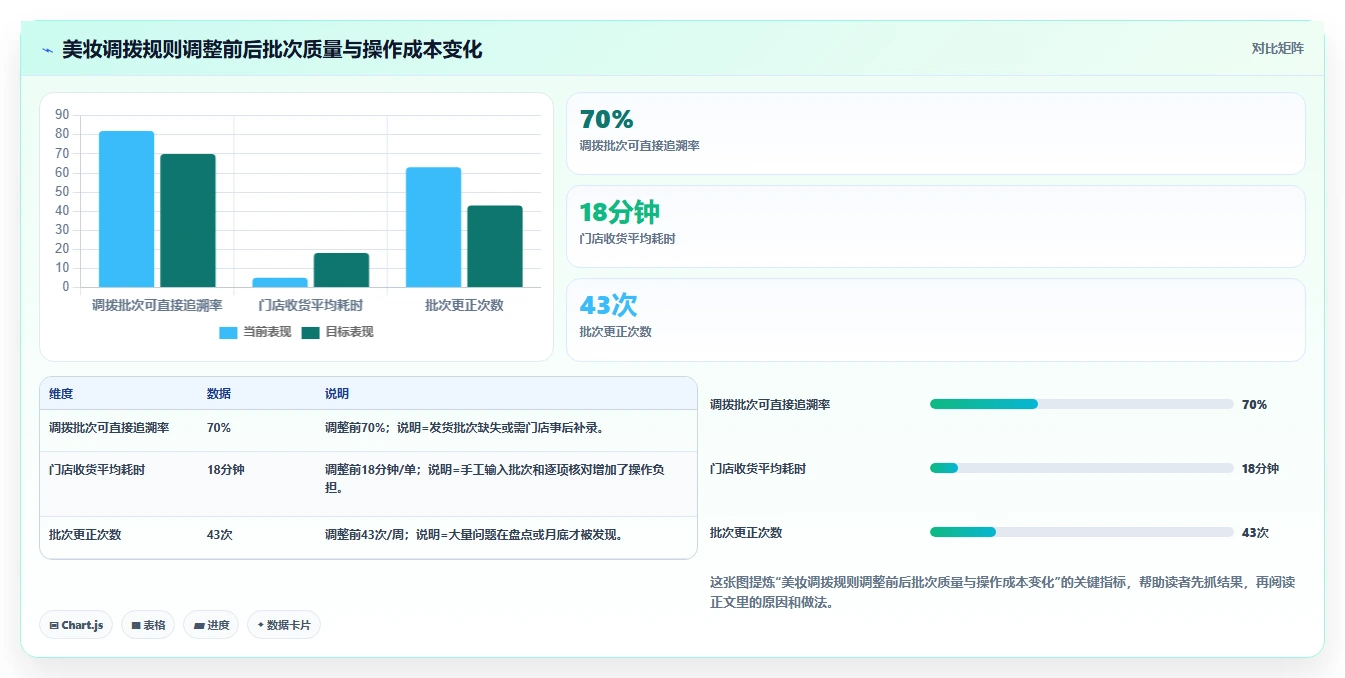Click the 18分钟 table cell

[x=226, y=469]
